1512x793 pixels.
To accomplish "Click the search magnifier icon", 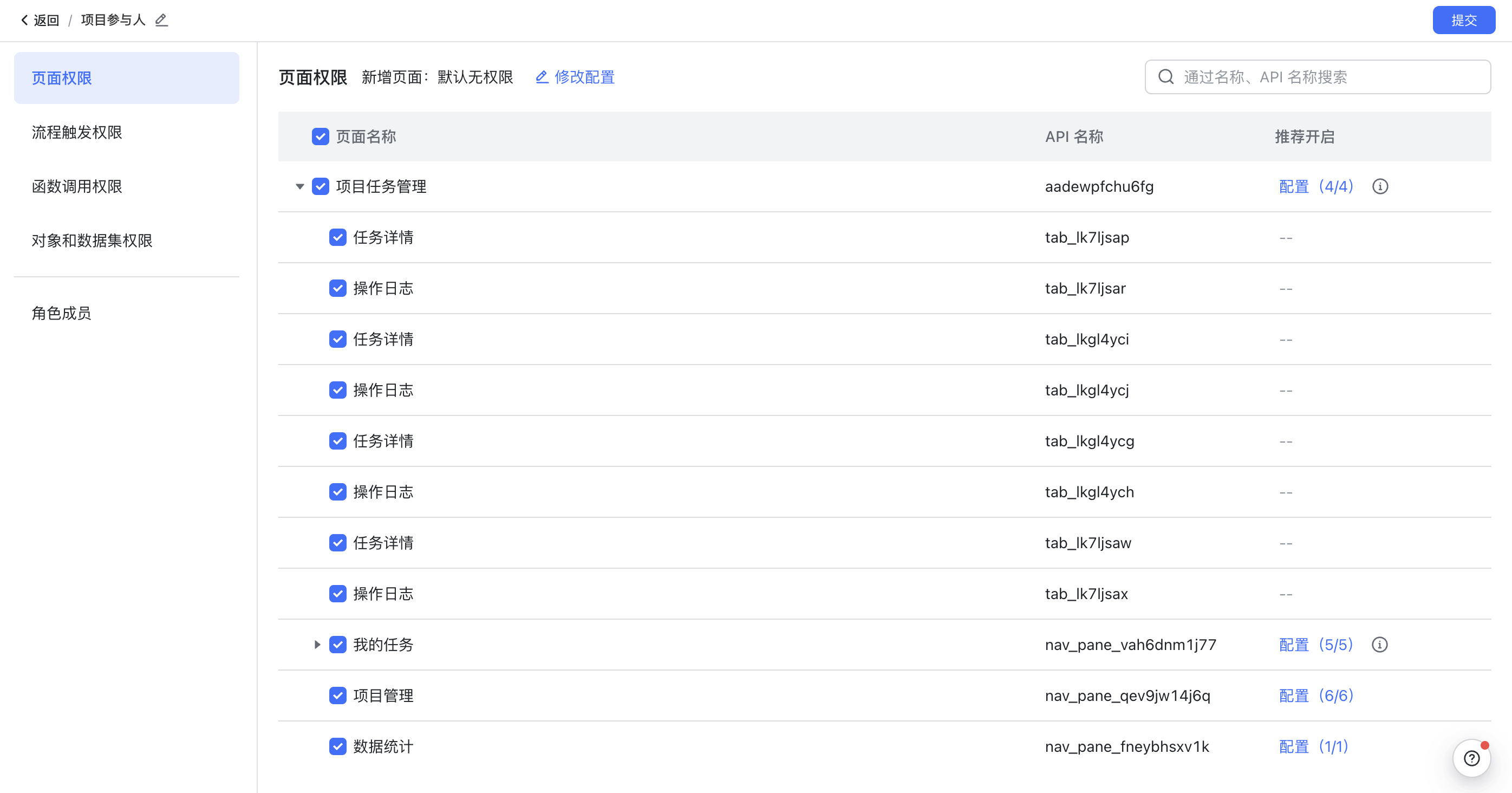I will pyautogui.click(x=1166, y=77).
